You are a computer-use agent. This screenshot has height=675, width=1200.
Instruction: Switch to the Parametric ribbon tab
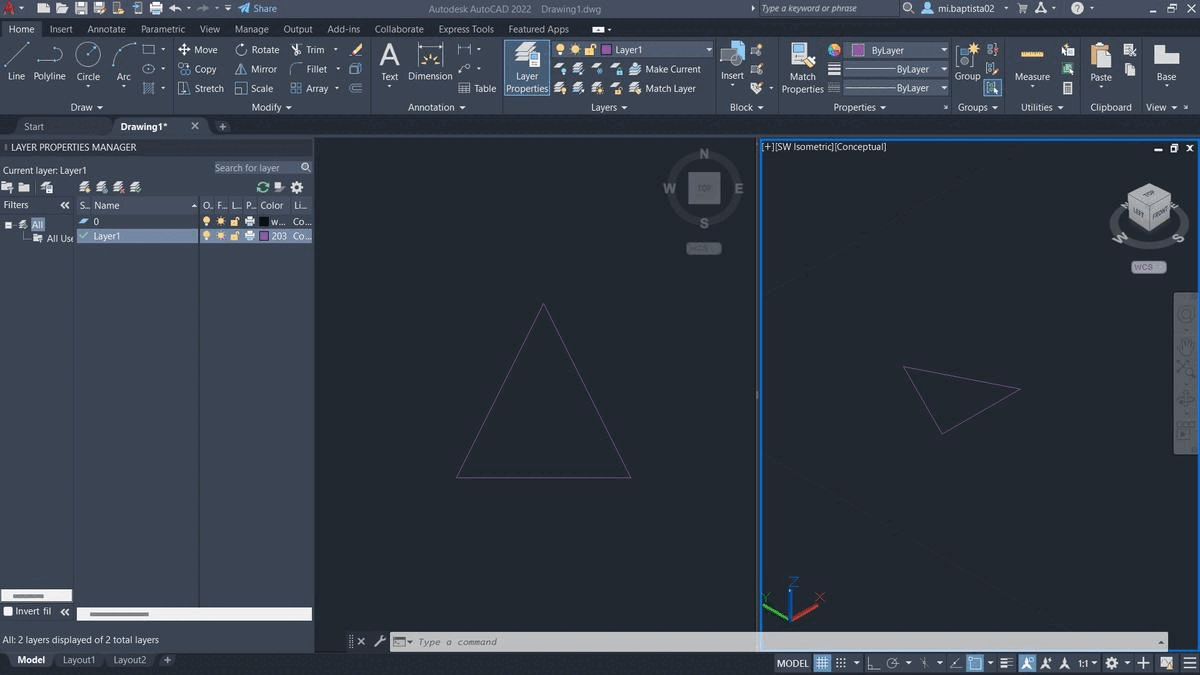pyautogui.click(x=163, y=29)
